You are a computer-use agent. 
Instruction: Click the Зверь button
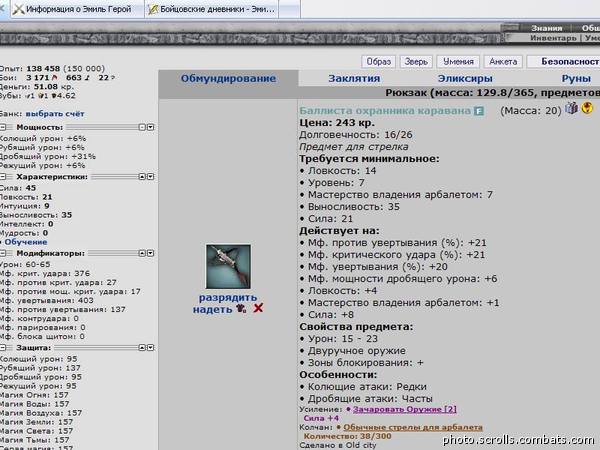tap(416, 62)
